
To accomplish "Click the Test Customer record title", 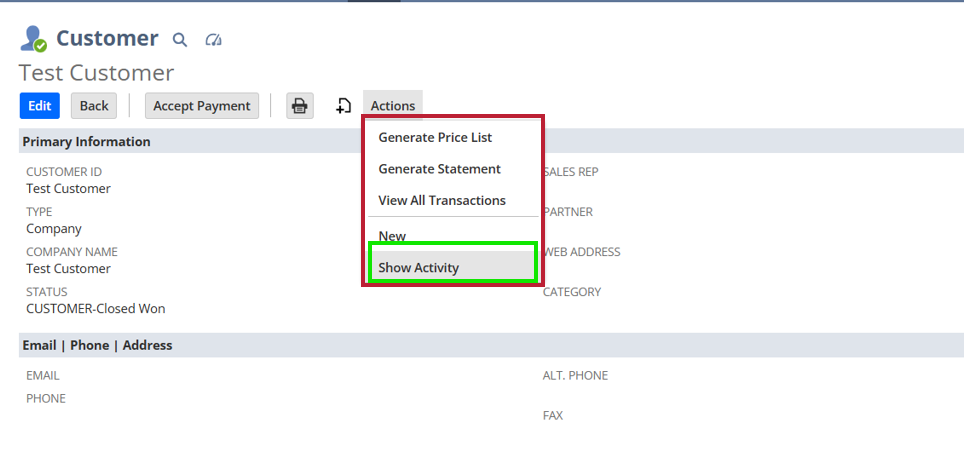I will pos(96,73).
